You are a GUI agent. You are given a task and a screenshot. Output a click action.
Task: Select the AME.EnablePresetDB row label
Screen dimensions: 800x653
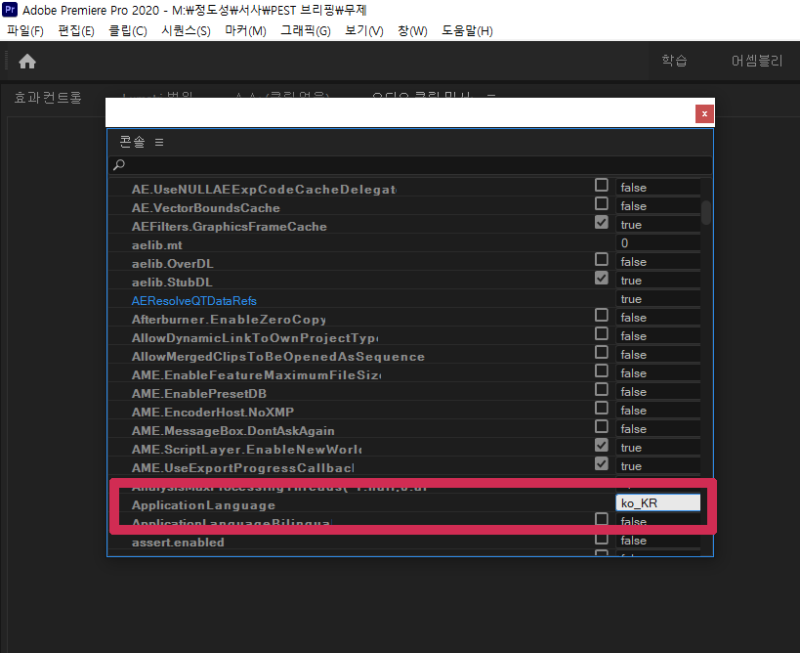pyautogui.click(x=199, y=394)
